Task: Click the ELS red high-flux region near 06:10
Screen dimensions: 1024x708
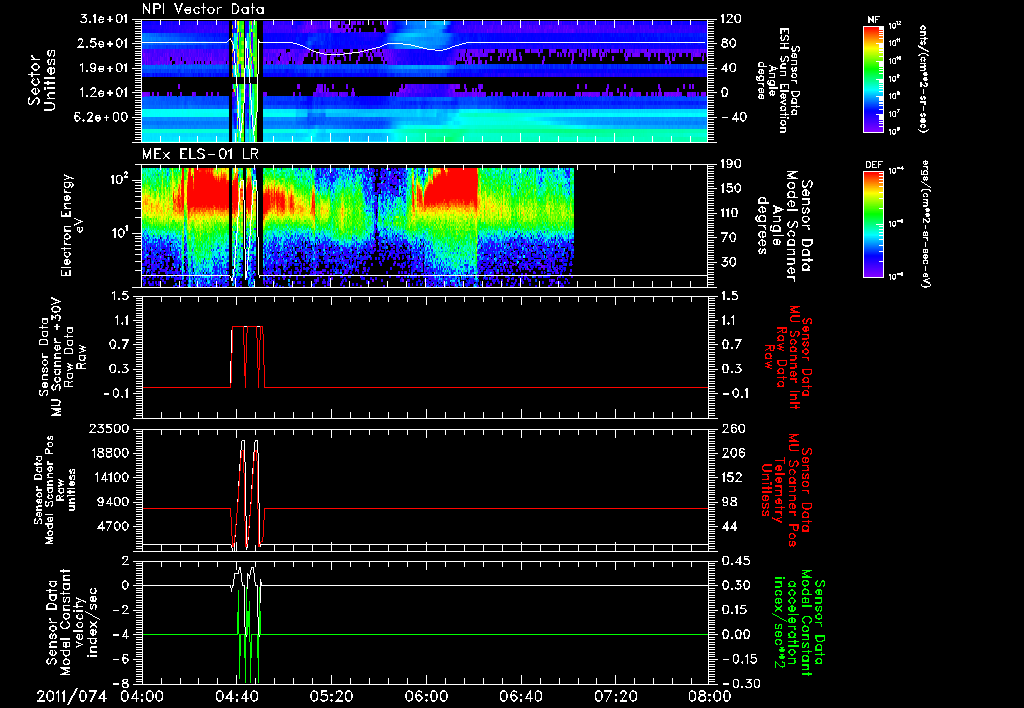Action: click(451, 189)
